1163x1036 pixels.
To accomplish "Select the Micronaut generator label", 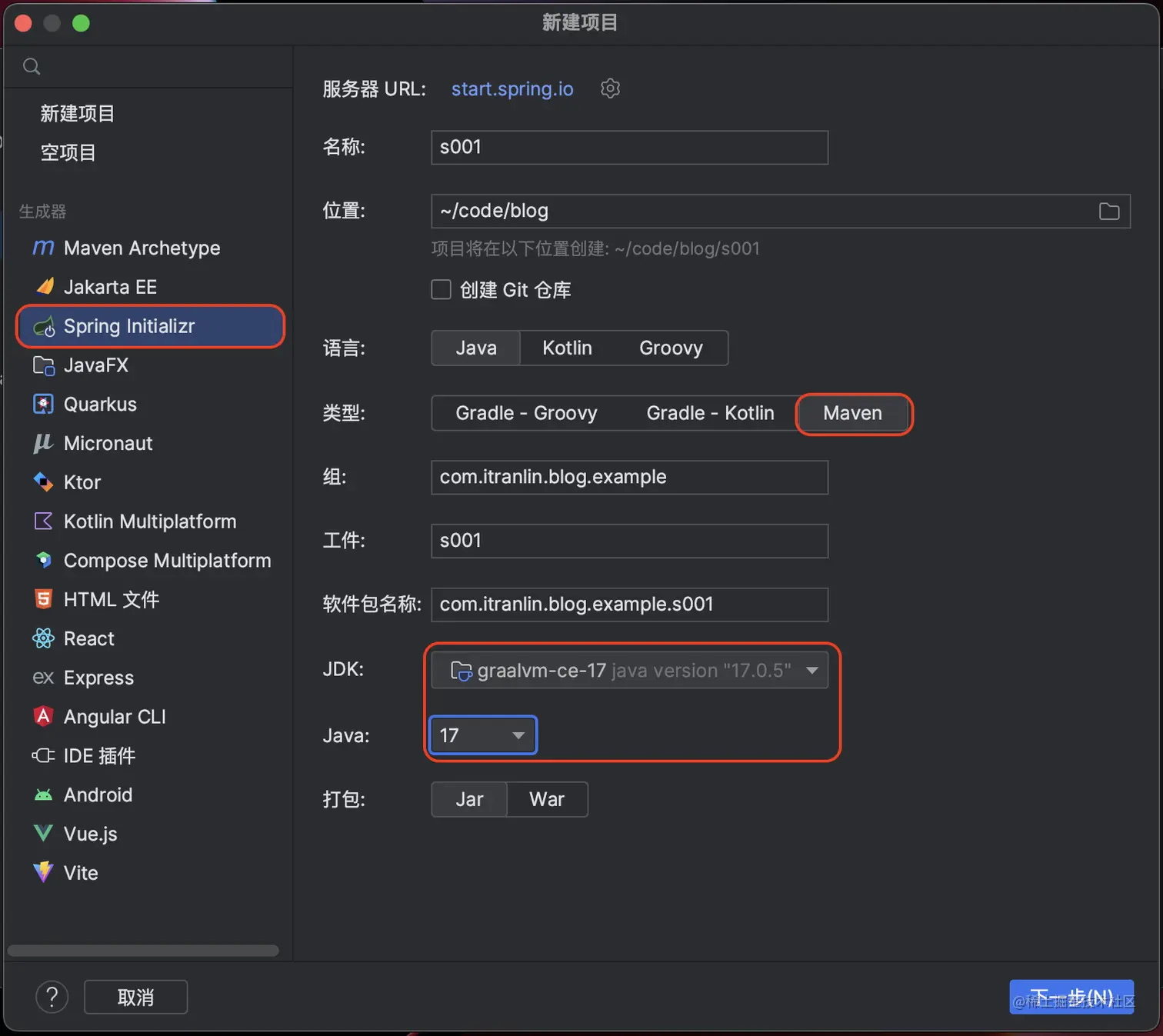I will pyautogui.click(x=108, y=443).
